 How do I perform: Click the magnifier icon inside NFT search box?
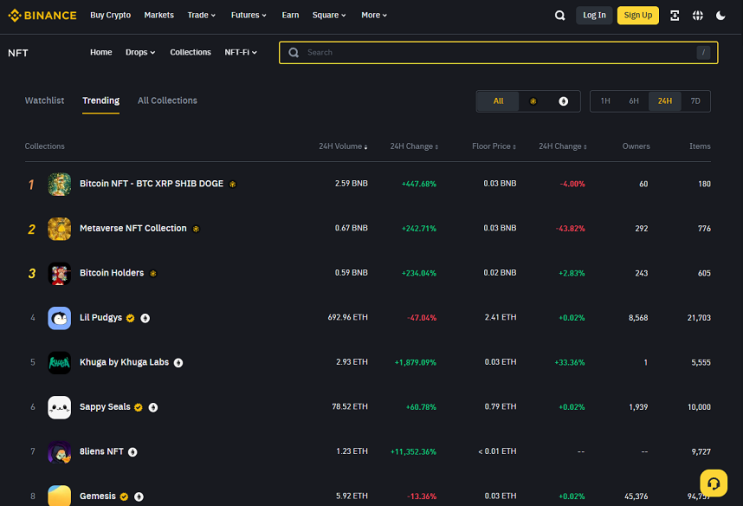pos(294,53)
